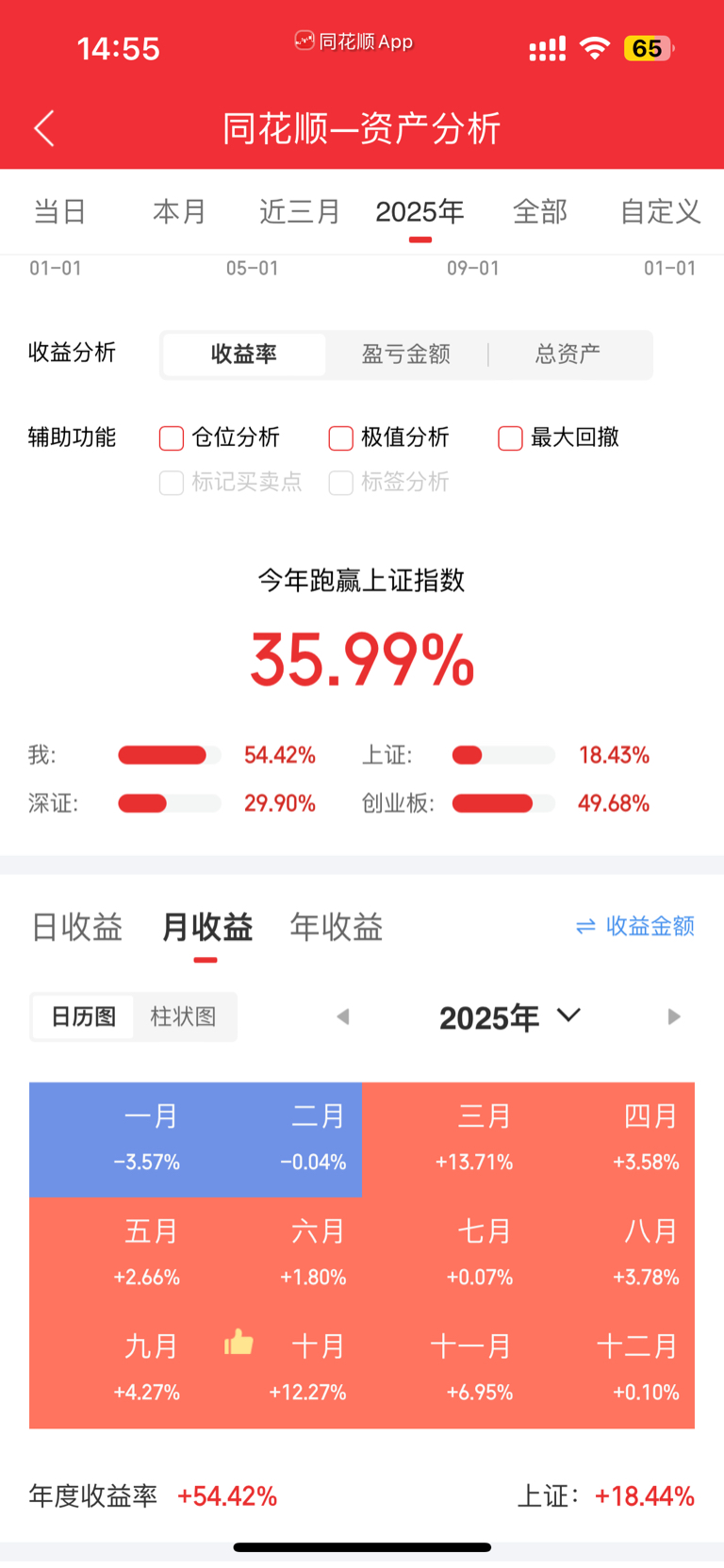Tap the 同花顺 App icon in status bar
The height and width of the screenshot is (1568, 724).
click(304, 41)
